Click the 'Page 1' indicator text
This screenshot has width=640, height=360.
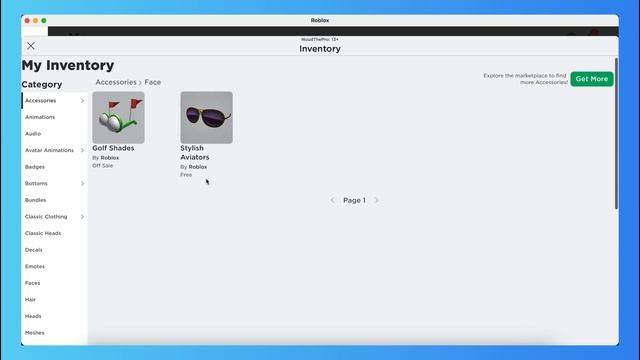click(x=354, y=200)
